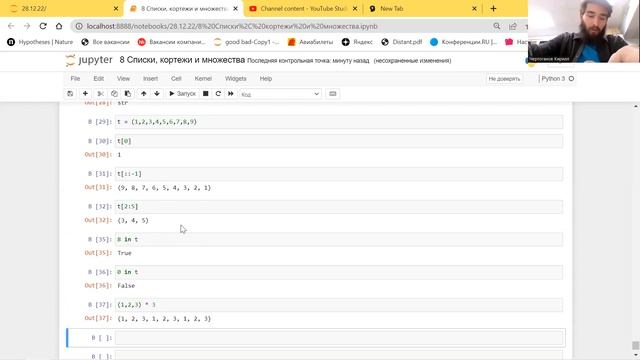Run cell with the Запуск button
This screenshot has height=360, width=640.
[182, 94]
